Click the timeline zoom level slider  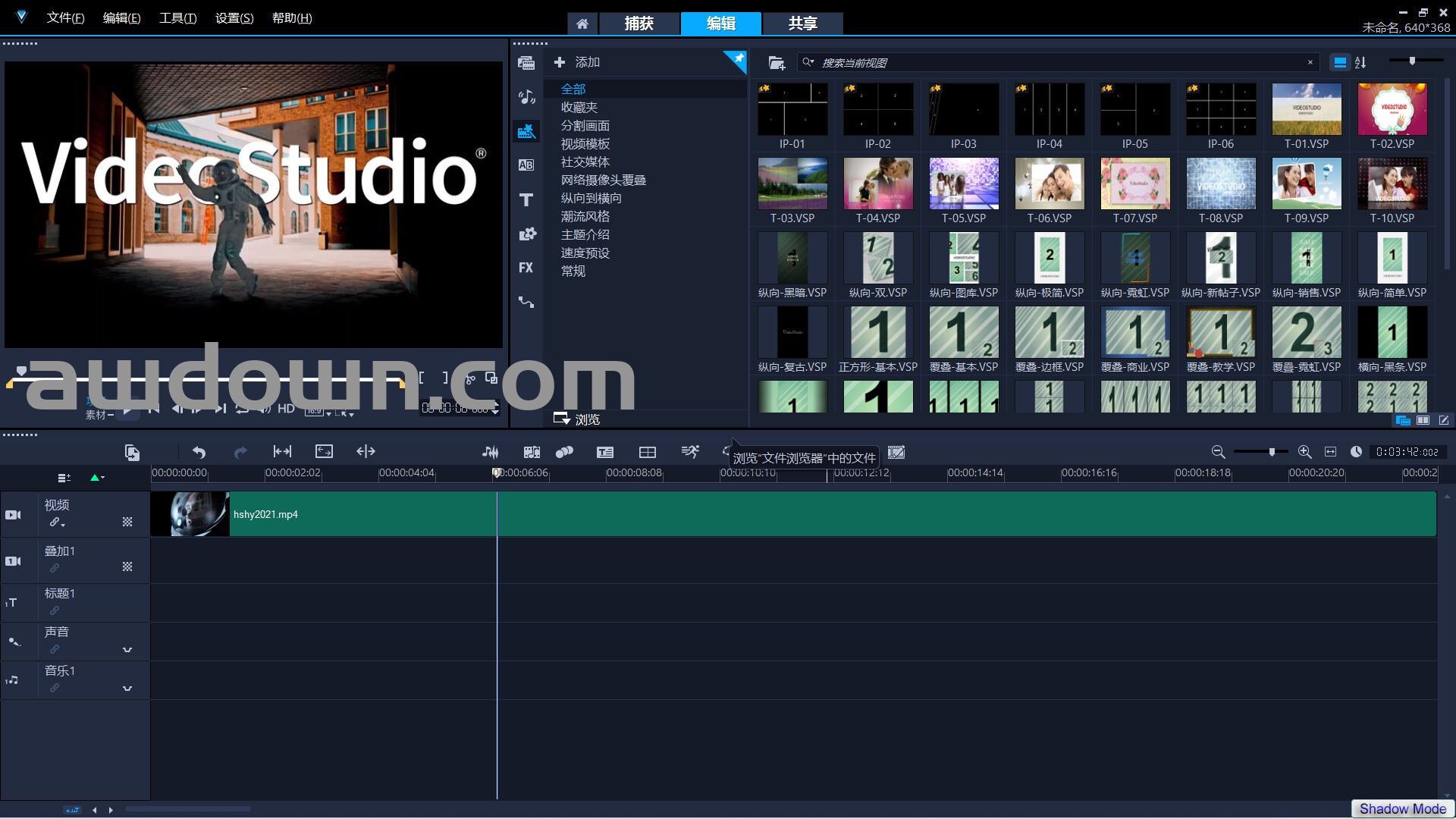(1272, 452)
